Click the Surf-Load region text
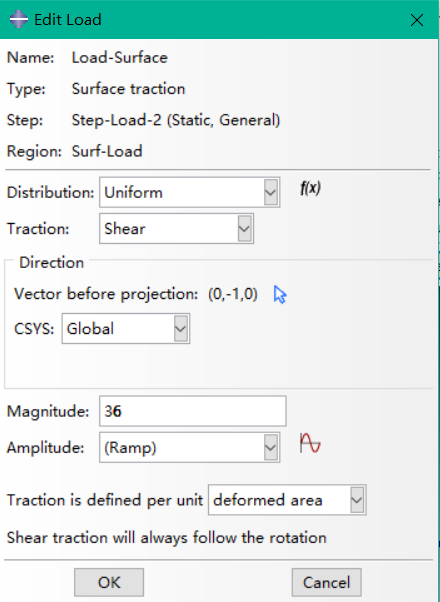Image resolution: width=440 pixels, height=602 pixels. pos(107,151)
